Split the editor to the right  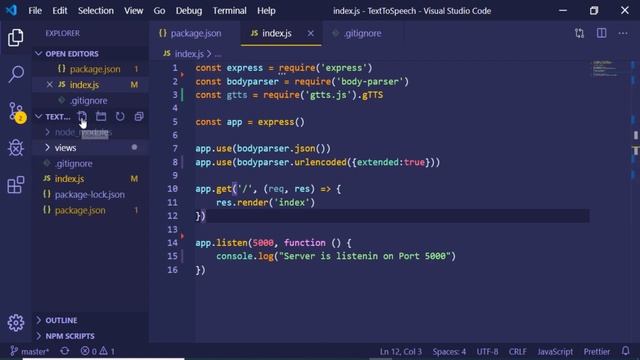pyautogui.click(x=601, y=33)
